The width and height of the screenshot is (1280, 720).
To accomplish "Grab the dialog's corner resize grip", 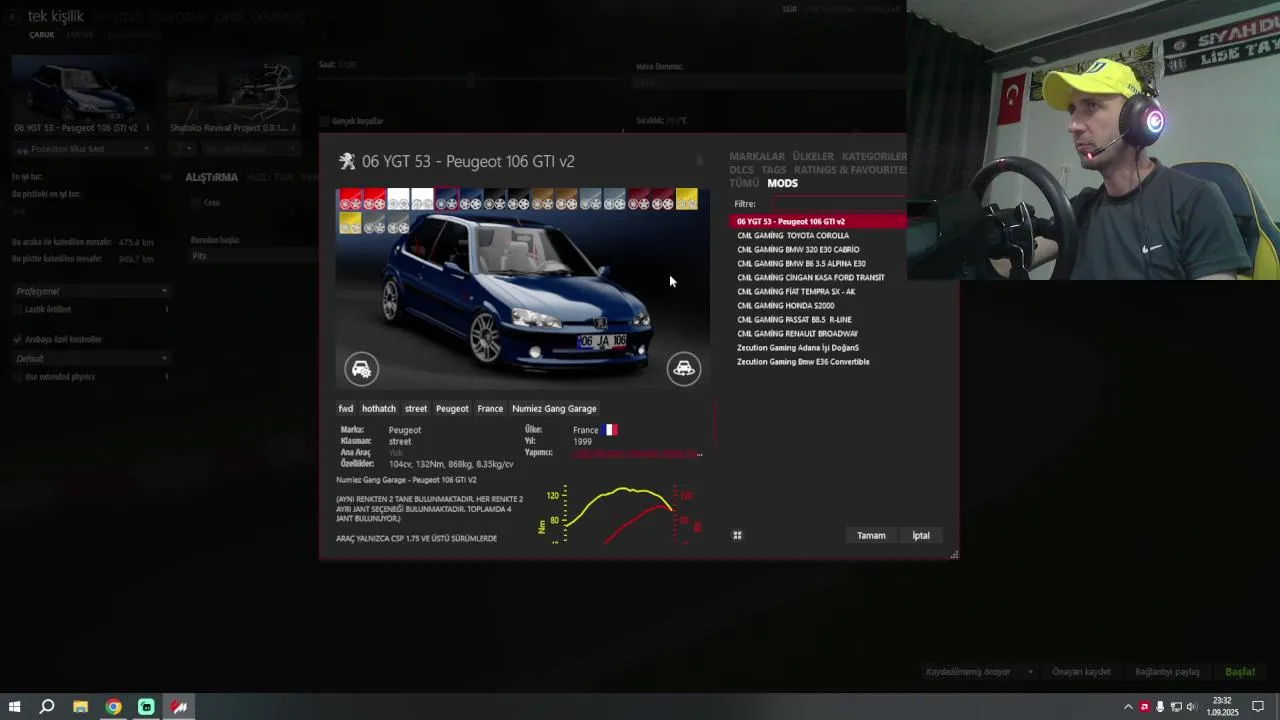I will (x=954, y=554).
